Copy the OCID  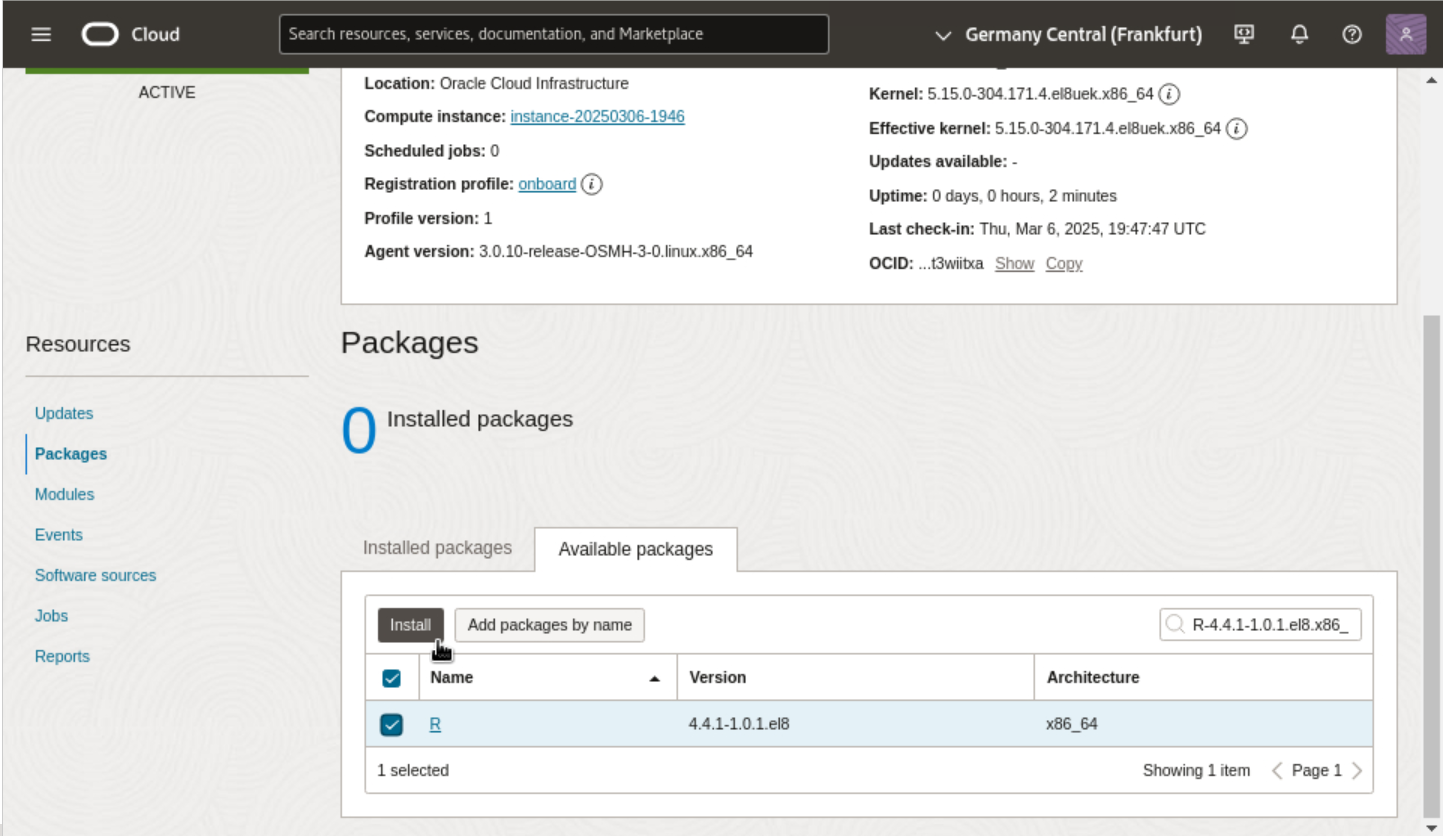click(1064, 264)
